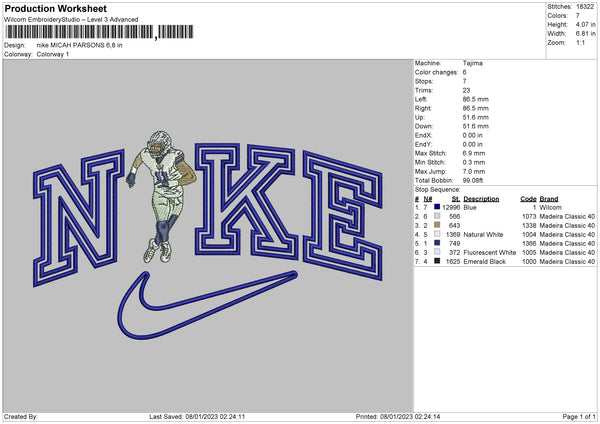
Task: Click the Fluorescent White color swatch
Action: pos(437,252)
